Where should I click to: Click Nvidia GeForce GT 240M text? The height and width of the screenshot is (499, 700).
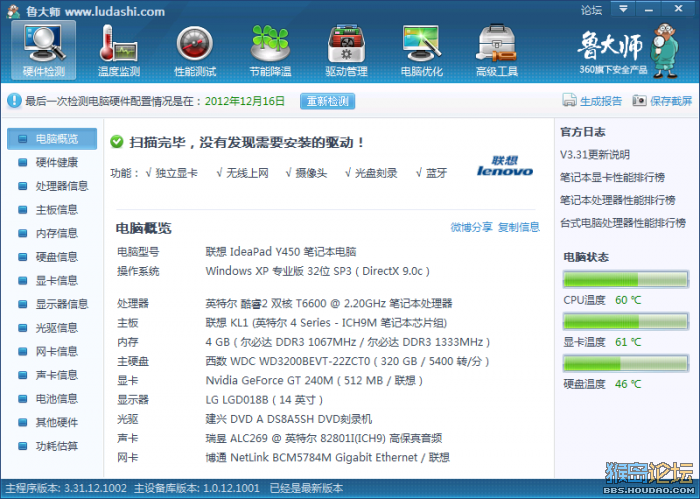click(x=314, y=381)
